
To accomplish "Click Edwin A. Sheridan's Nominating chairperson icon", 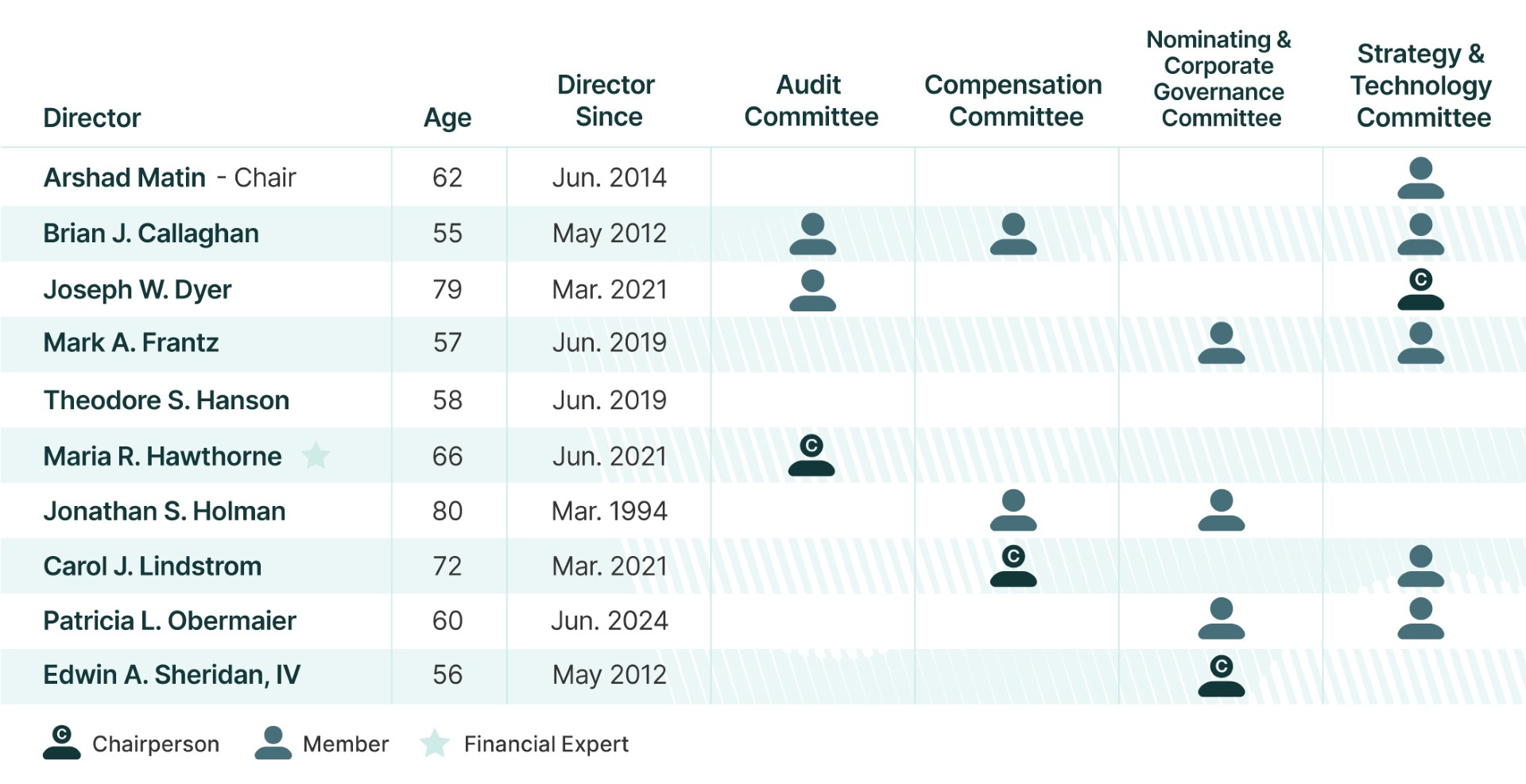I will [1222, 676].
